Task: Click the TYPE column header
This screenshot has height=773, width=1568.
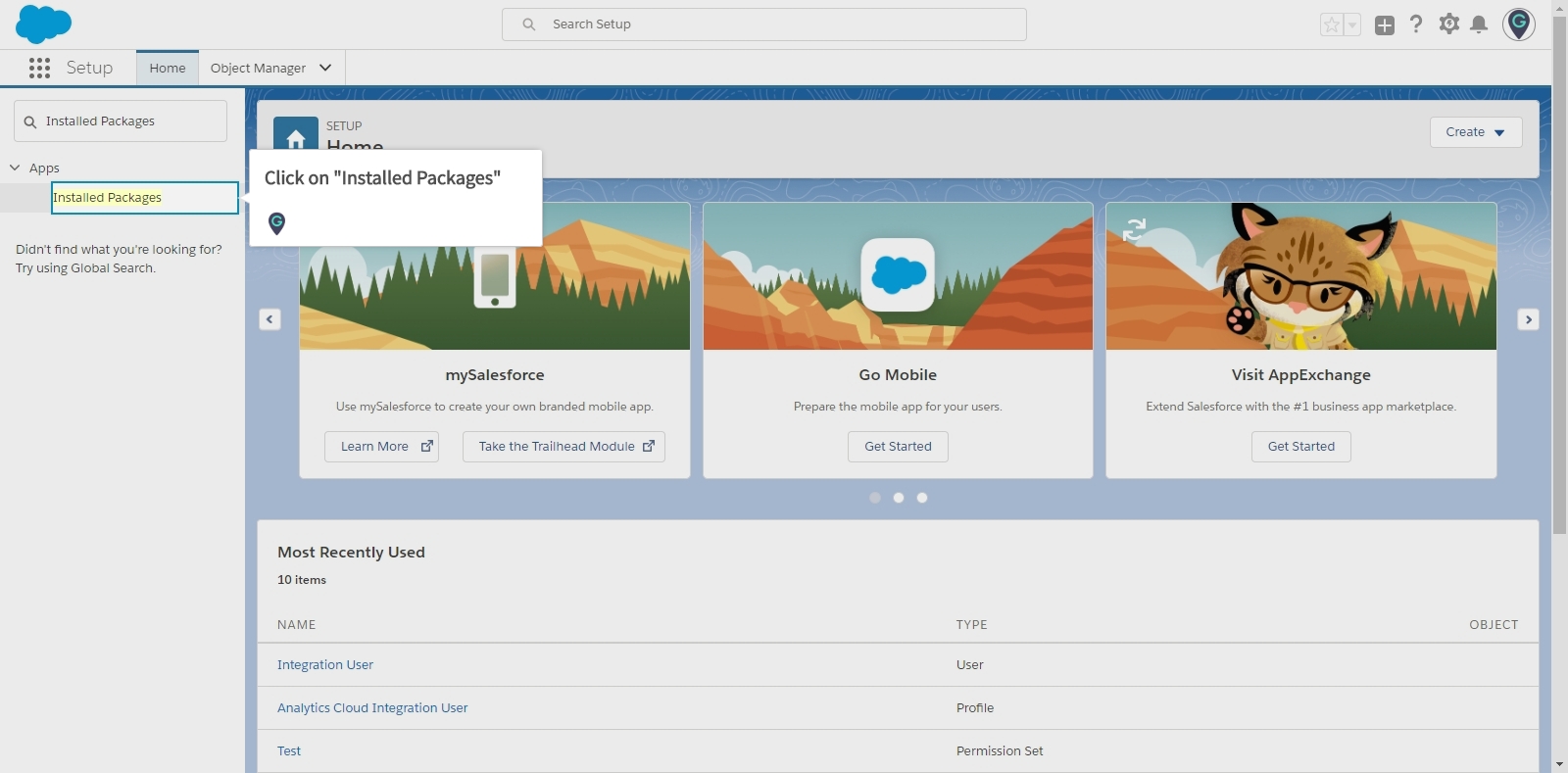Action: (972, 624)
